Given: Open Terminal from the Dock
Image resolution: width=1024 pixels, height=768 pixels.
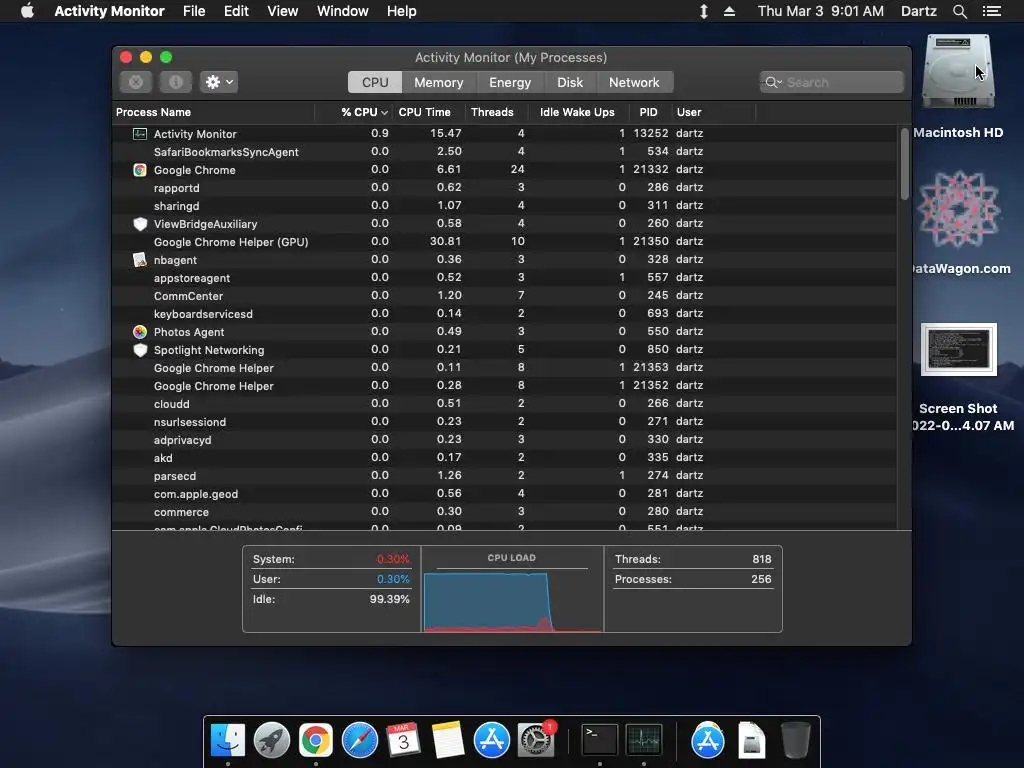Looking at the screenshot, I should click(599, 740).
